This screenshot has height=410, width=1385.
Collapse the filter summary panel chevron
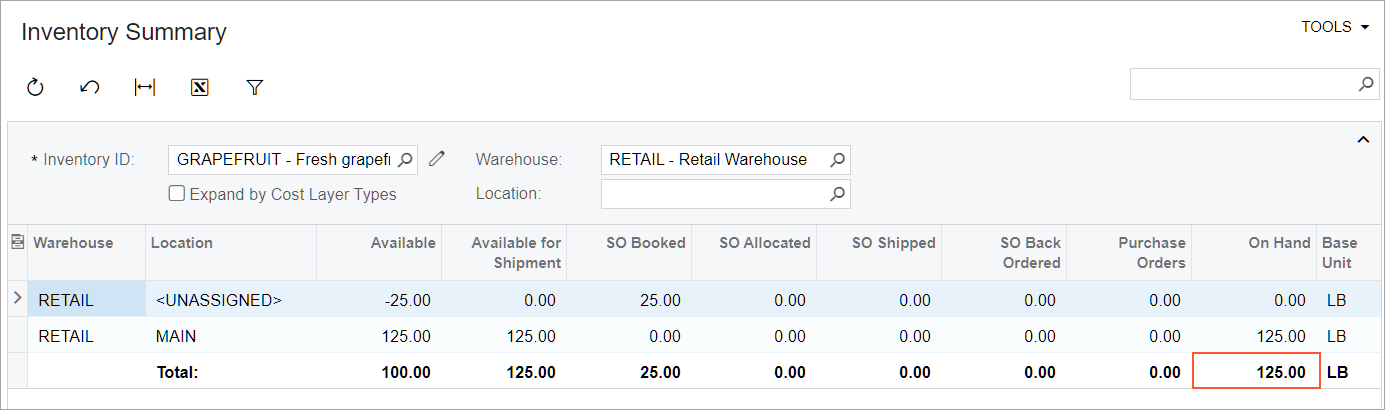click(x=1362, y=140)
